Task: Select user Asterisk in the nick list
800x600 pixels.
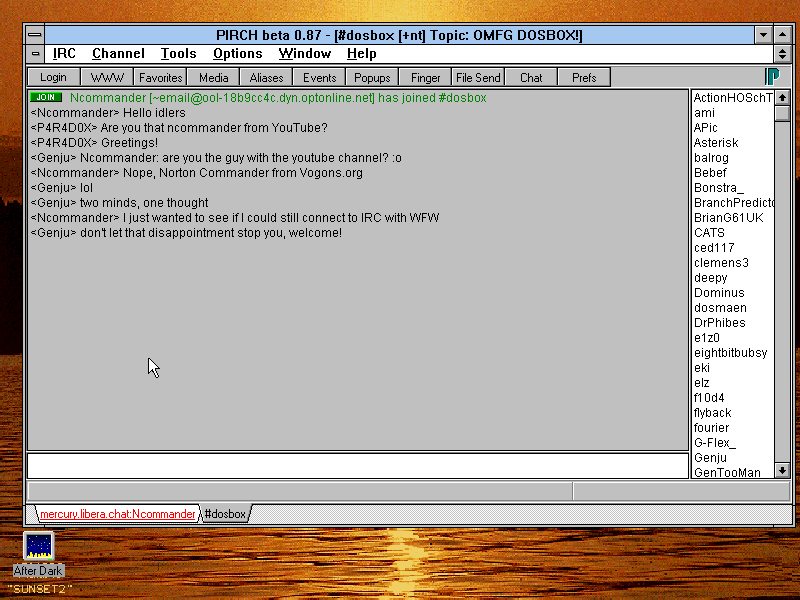Action: pyautogui.click(x=733, y=143)
